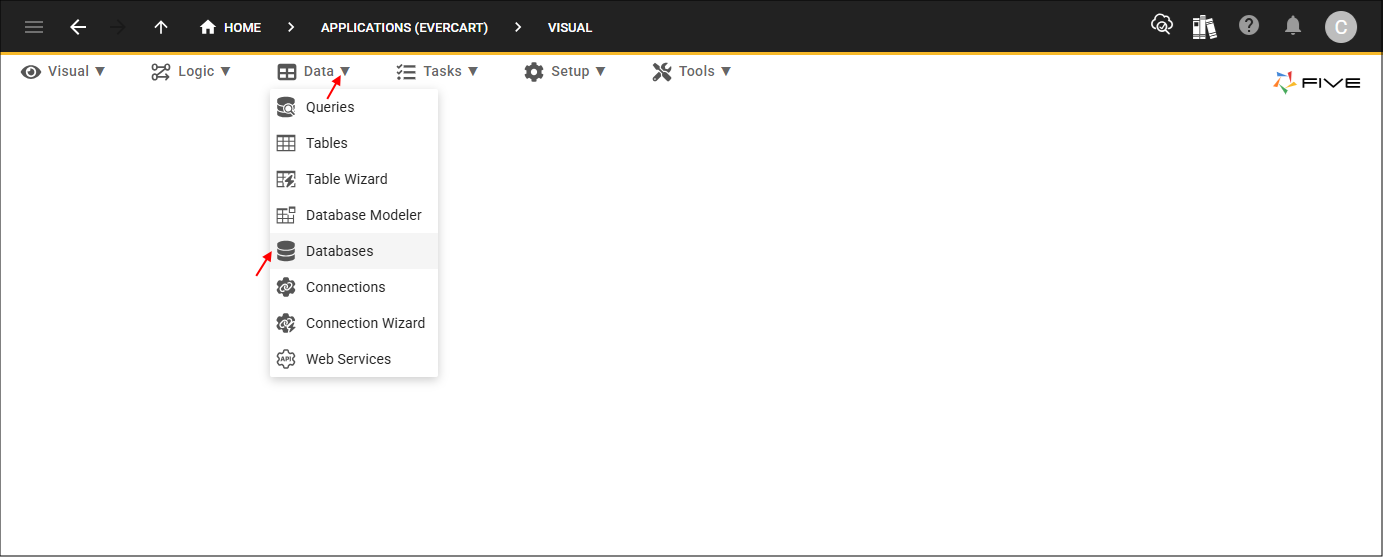1383x557 pixels.
Task: Open the Tasks menu label
Action: [442, 72]
